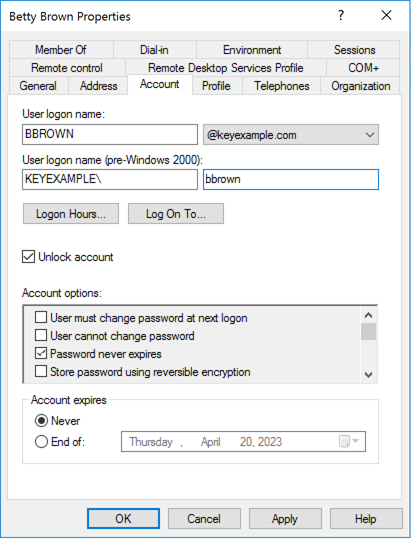The height and width of the screenshot is (539, 411).
Task: Apply the account changes
Action: 285,518
